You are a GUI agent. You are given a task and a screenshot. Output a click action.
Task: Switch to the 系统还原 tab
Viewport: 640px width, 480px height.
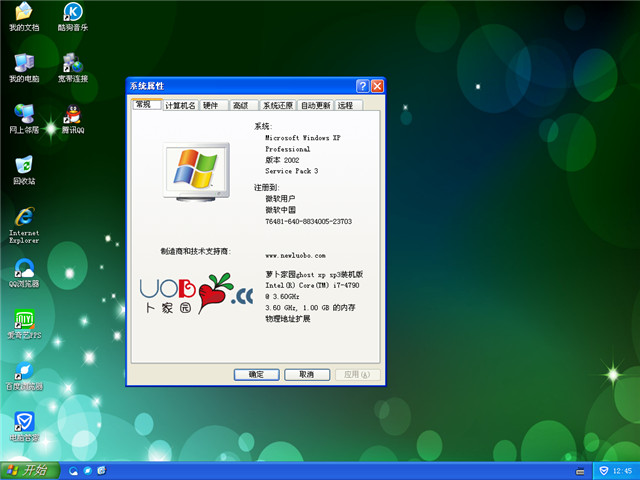point(278,105)
